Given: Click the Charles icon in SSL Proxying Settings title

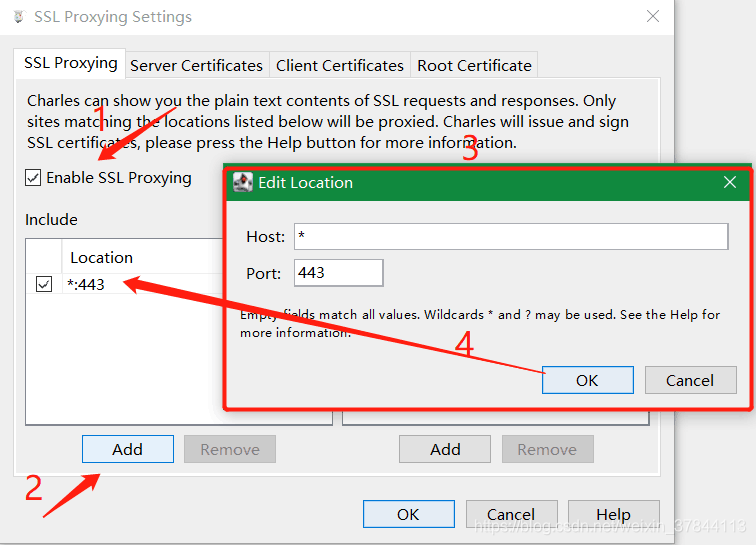Looking at the screenshot, I should (19, 17).
